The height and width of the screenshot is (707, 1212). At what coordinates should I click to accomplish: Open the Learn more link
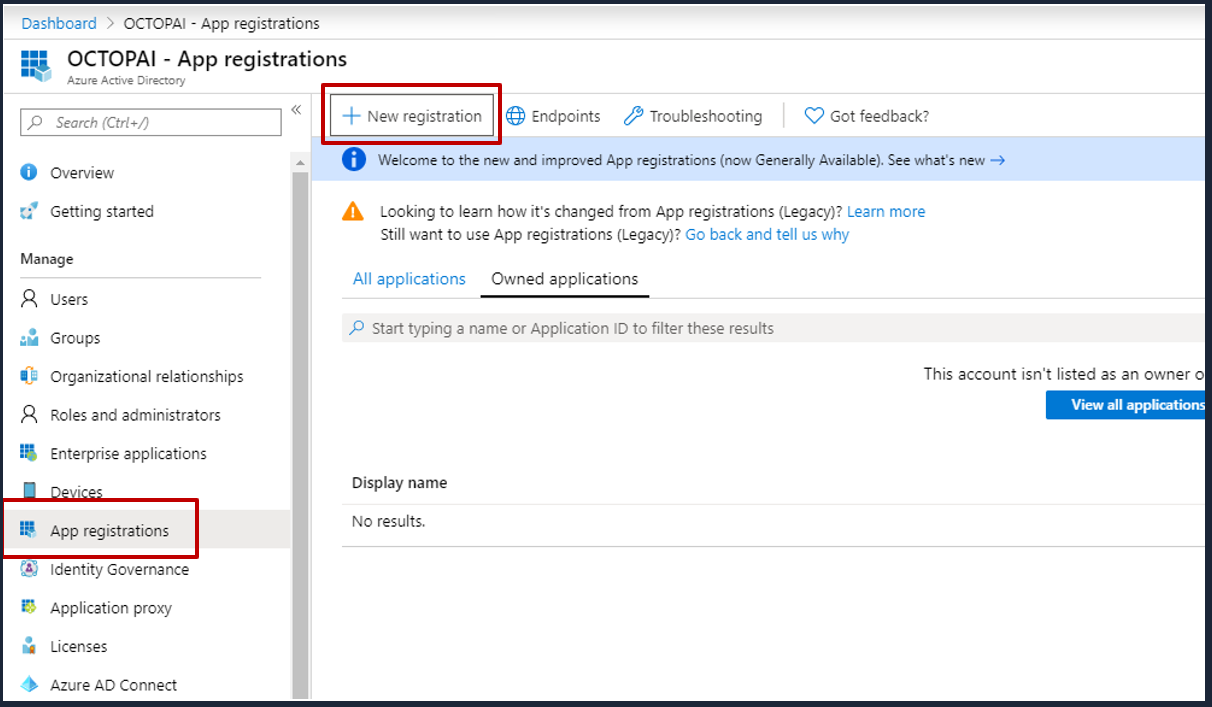point(885,212)
